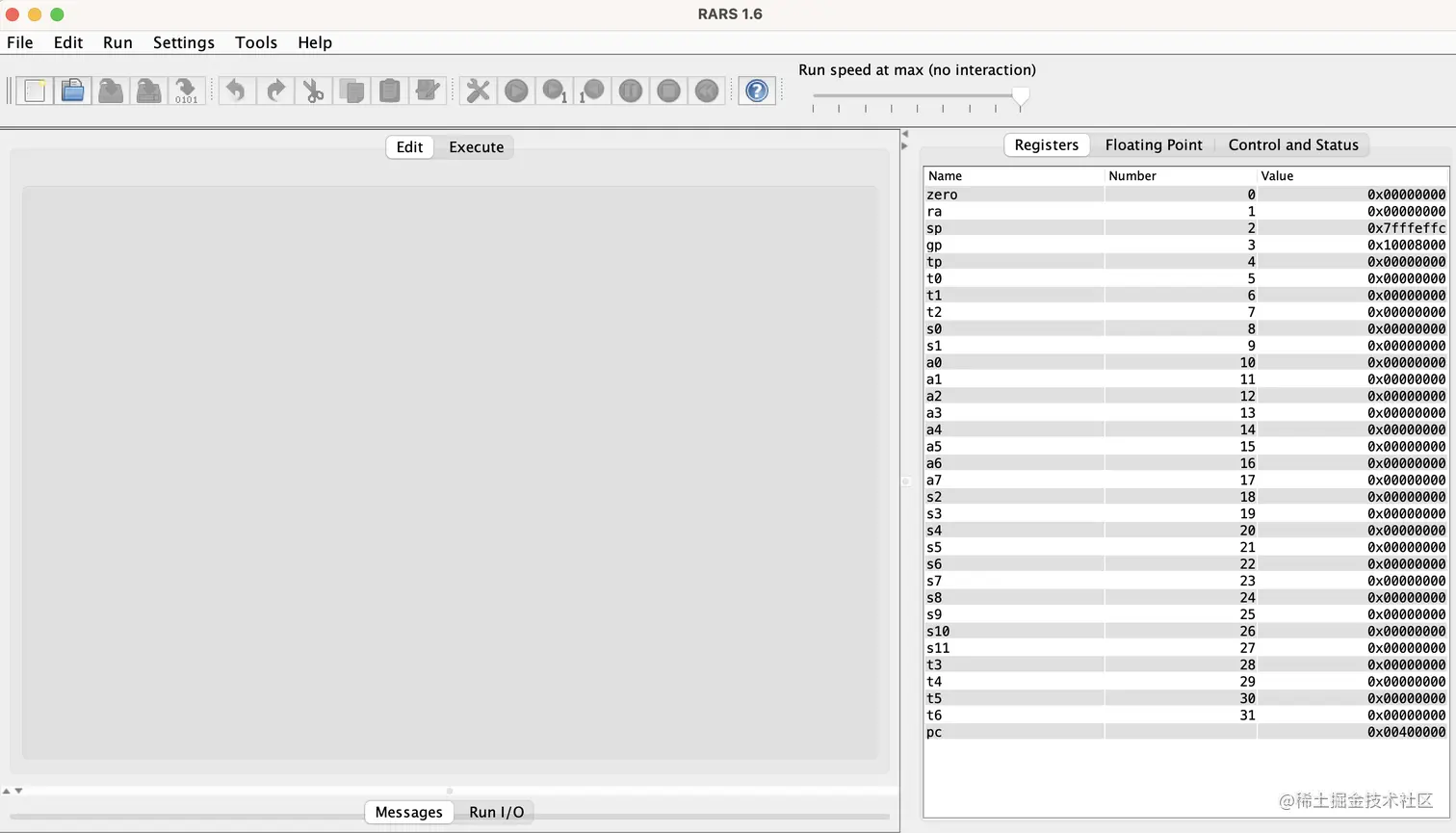Create a new file with toolbar icon
This screenshot has width=1456, height=833.
coord(35,91)
